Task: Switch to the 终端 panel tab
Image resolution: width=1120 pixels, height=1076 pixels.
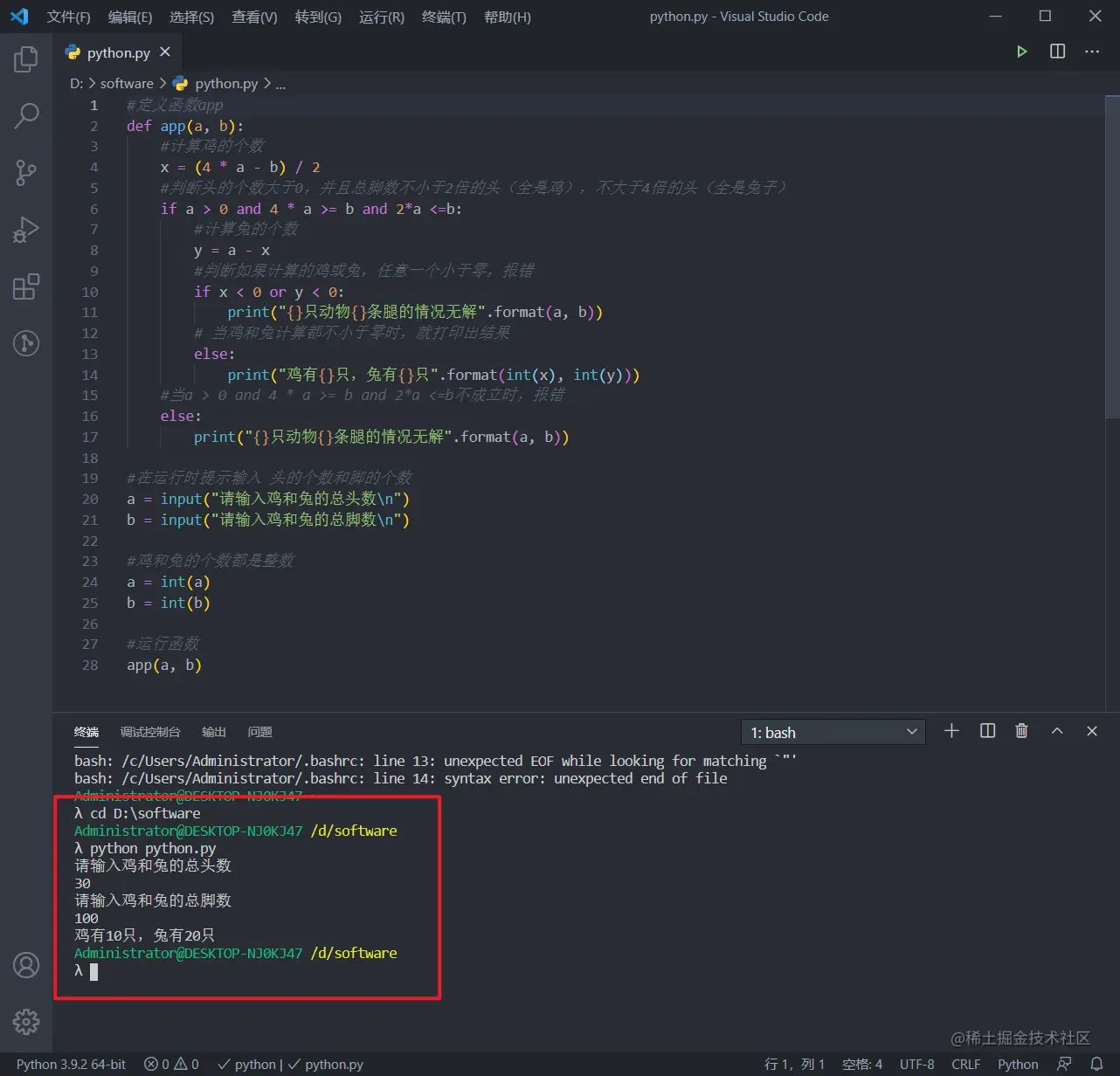Action: click(x=86, y=732)
